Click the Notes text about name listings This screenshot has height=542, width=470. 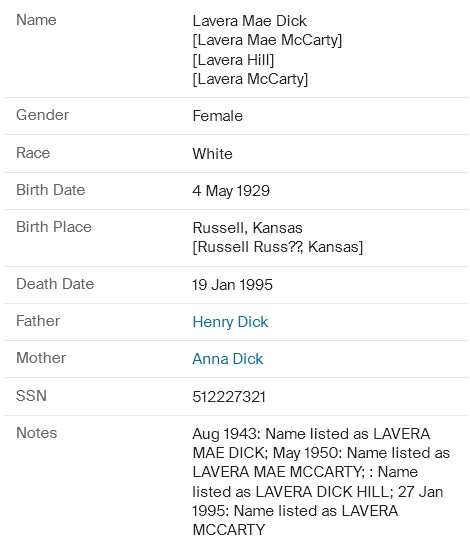[321, 482]
